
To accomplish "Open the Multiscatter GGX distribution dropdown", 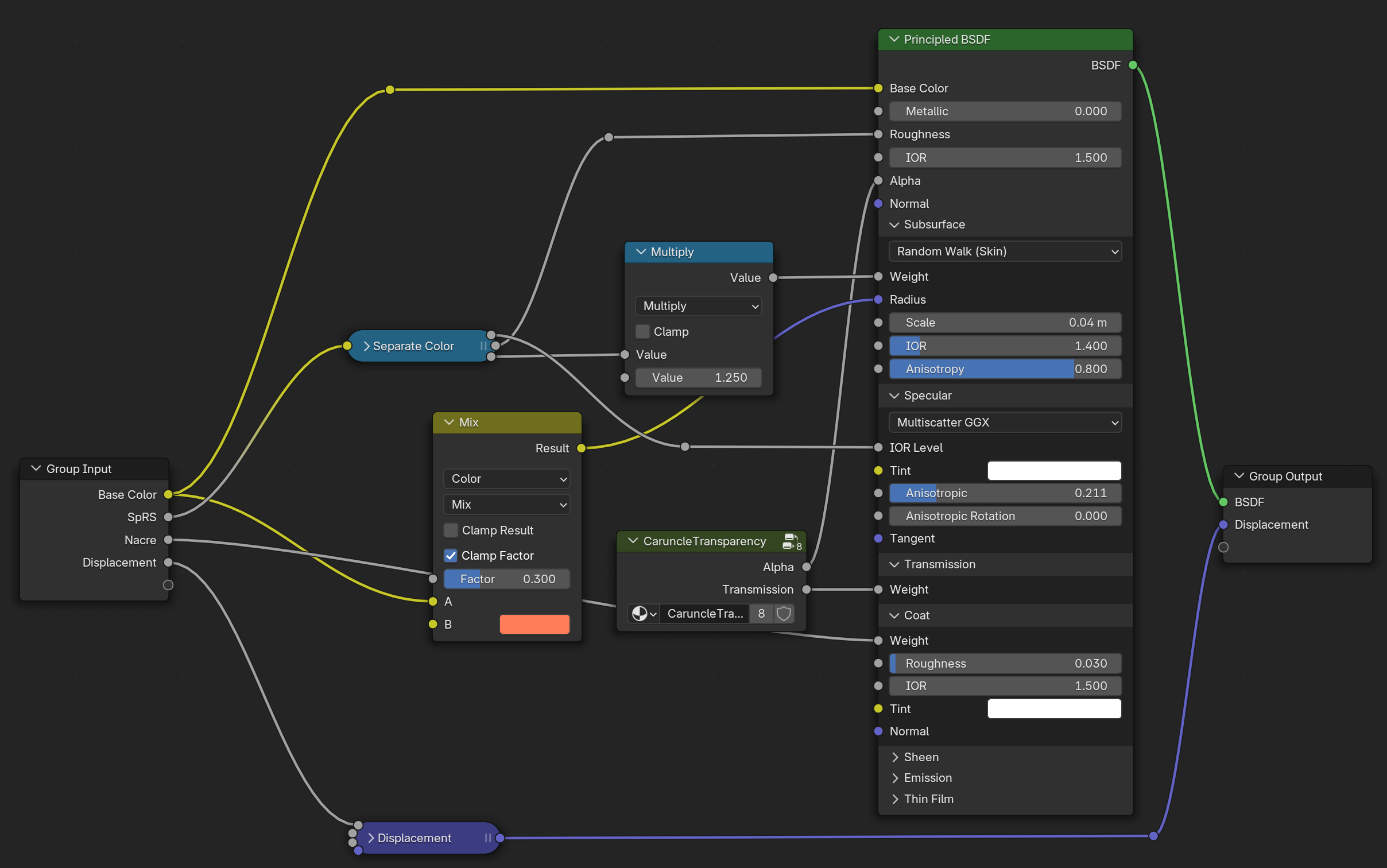I will click(x=1005, y=423).
